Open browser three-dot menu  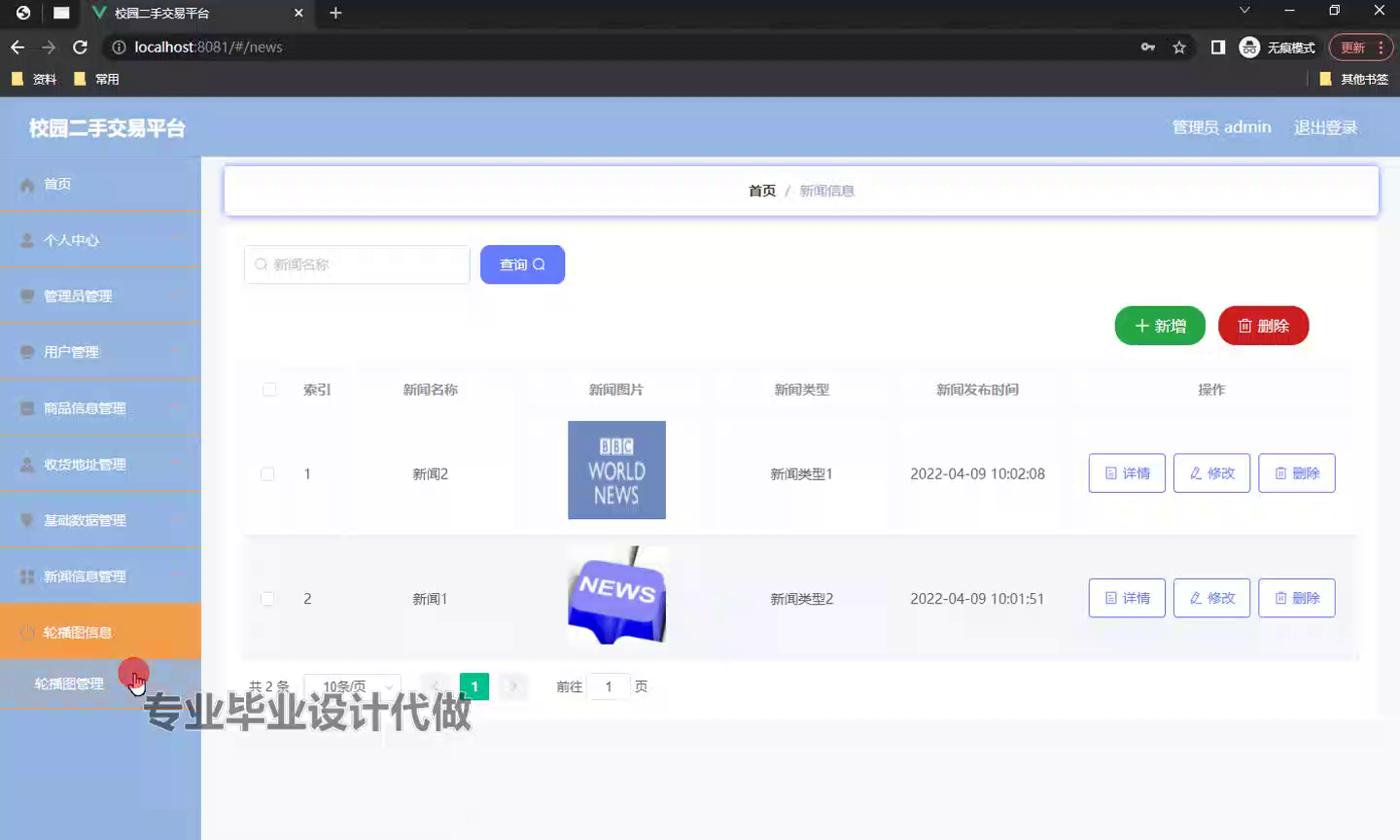click(1381, 47)
